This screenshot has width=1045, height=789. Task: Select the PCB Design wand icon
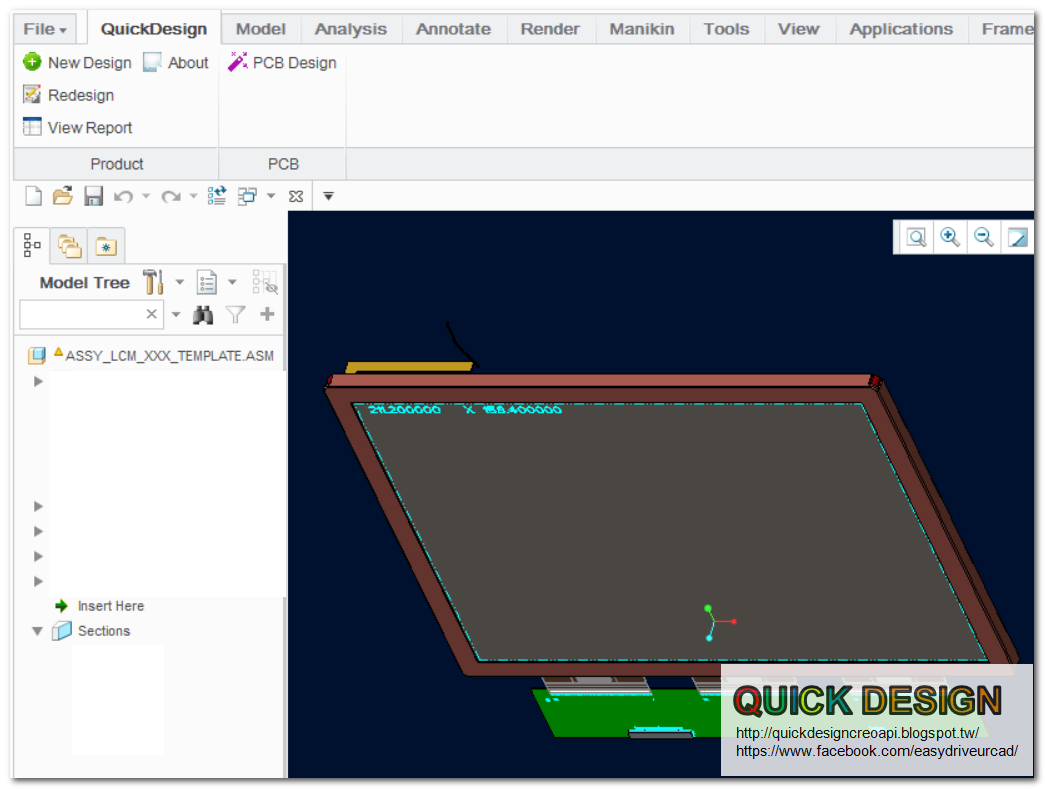pos(238,62)
